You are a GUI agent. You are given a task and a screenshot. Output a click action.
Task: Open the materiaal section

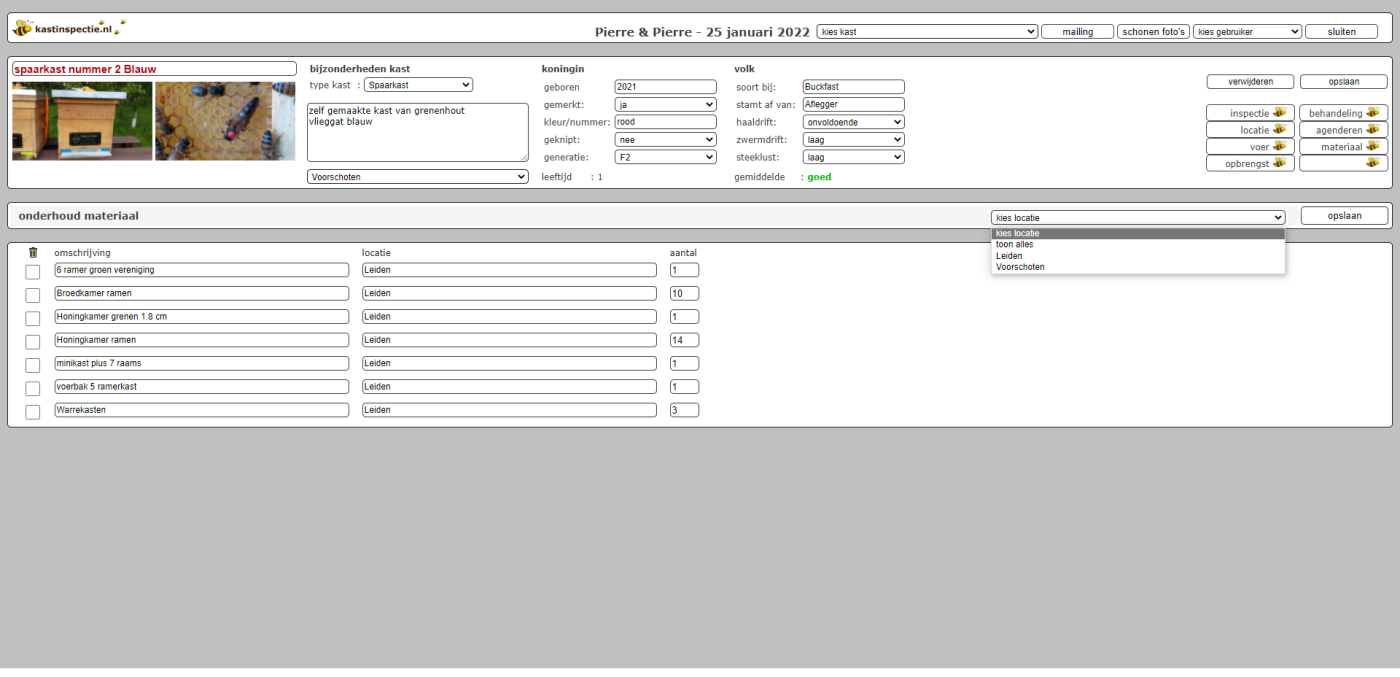[x=1343, y=146]
